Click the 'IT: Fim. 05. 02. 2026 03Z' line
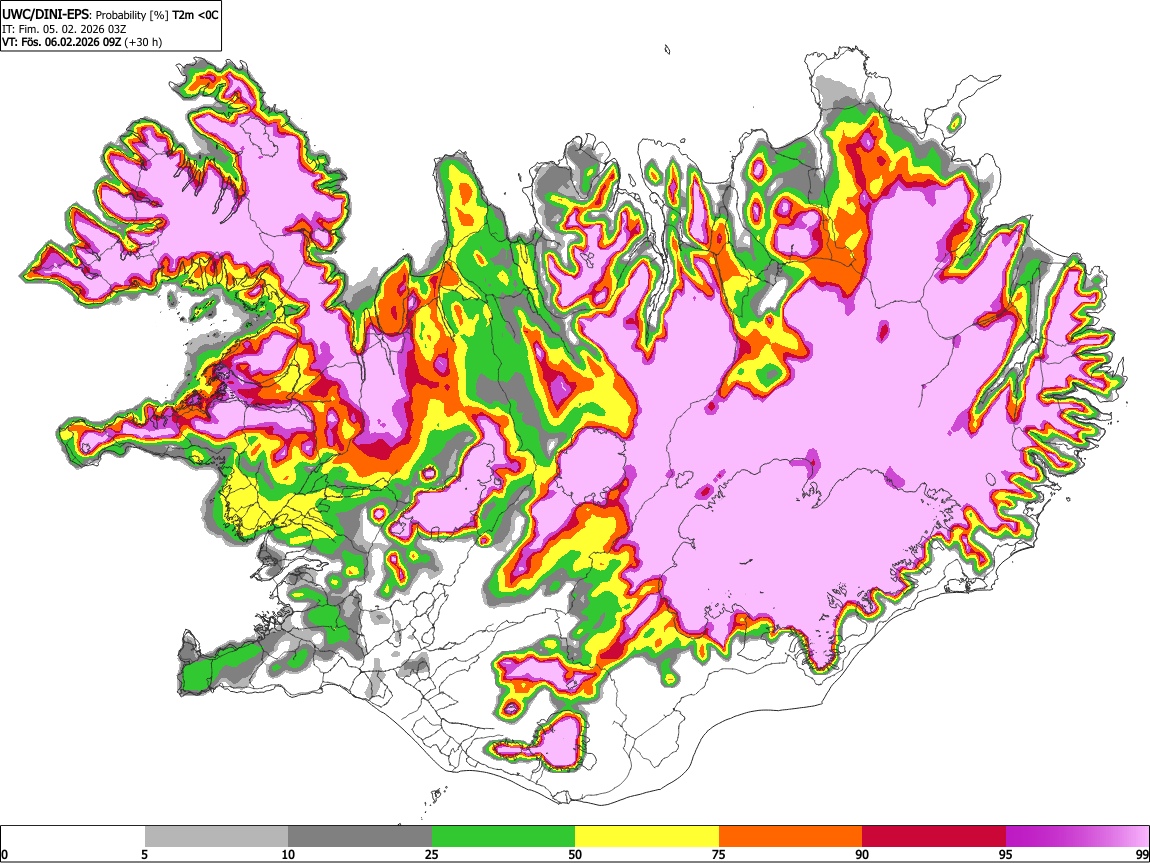The image size is (1150, 863). point(64,29)
